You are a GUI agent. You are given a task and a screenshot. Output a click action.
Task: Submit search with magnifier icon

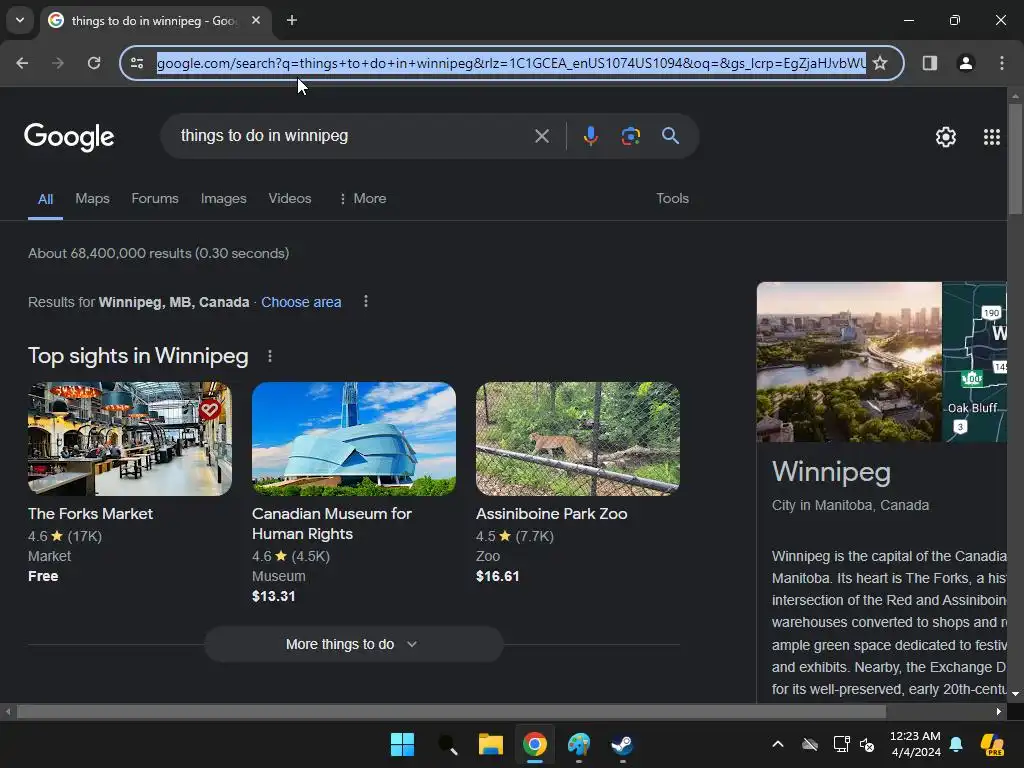671,136
